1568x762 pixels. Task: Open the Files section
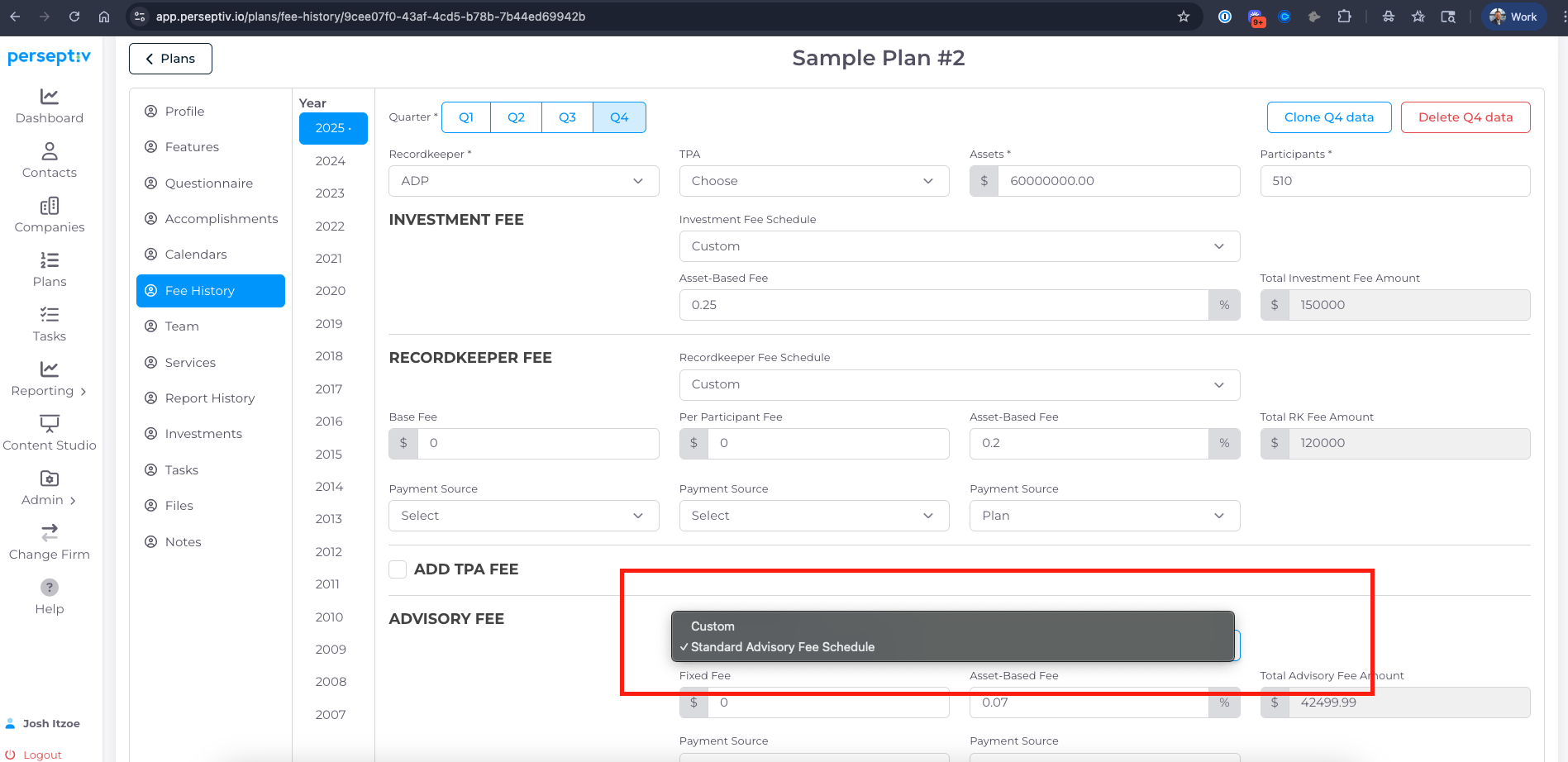pyautogui.click(x=211, y=506)
